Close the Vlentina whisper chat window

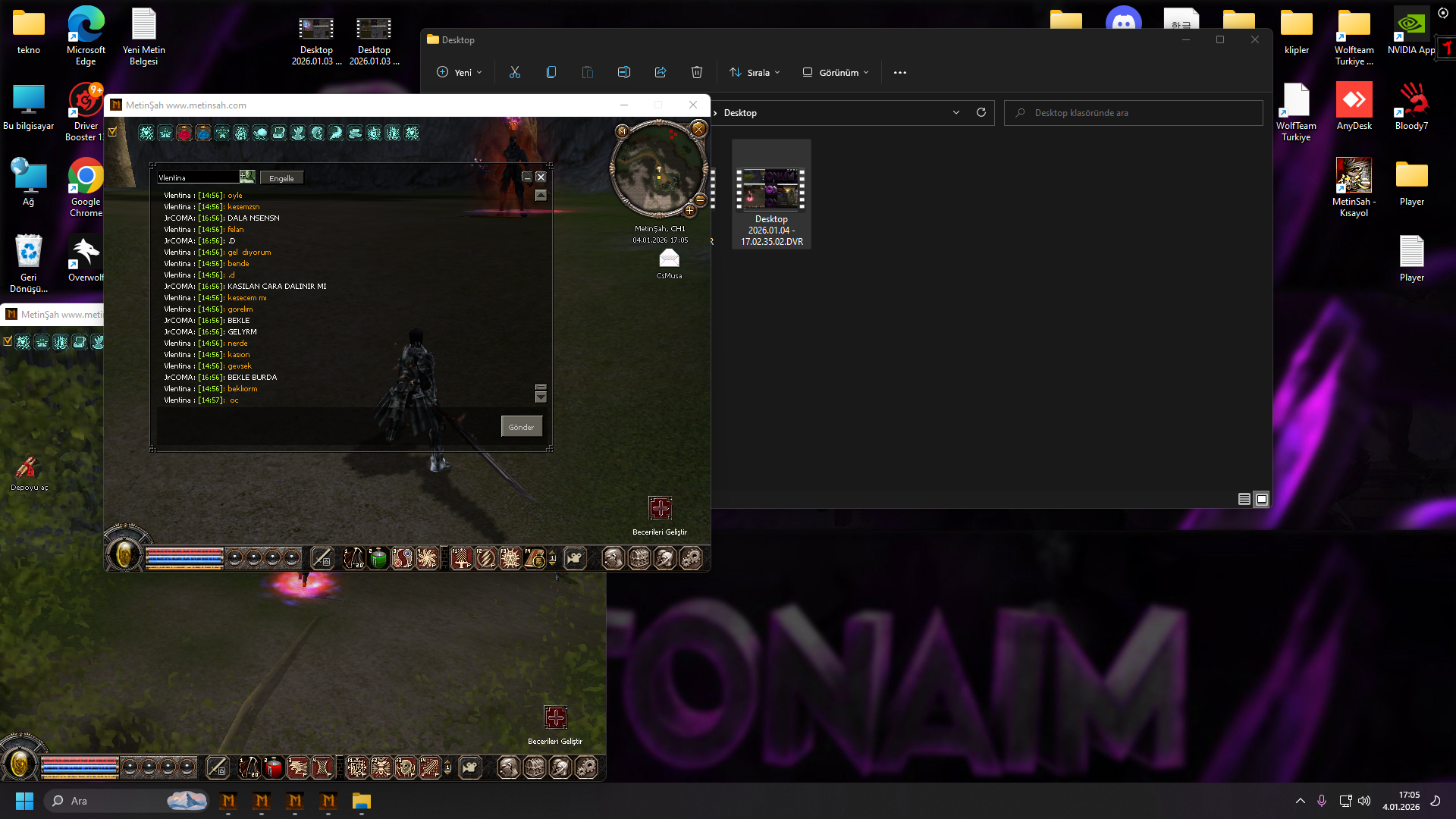click(541, 177)
